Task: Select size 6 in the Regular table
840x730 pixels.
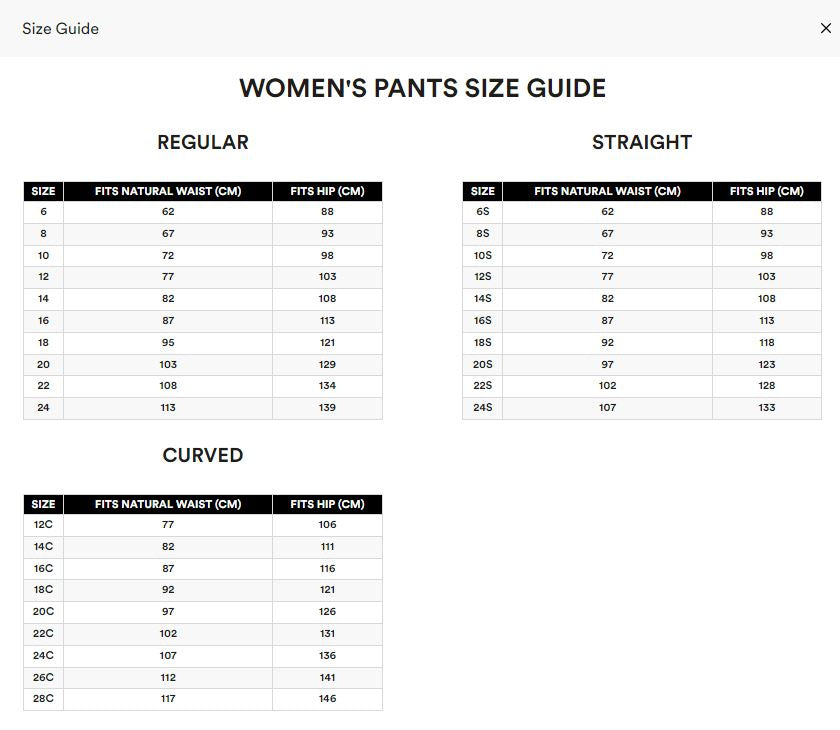Action: pos(41,212)
